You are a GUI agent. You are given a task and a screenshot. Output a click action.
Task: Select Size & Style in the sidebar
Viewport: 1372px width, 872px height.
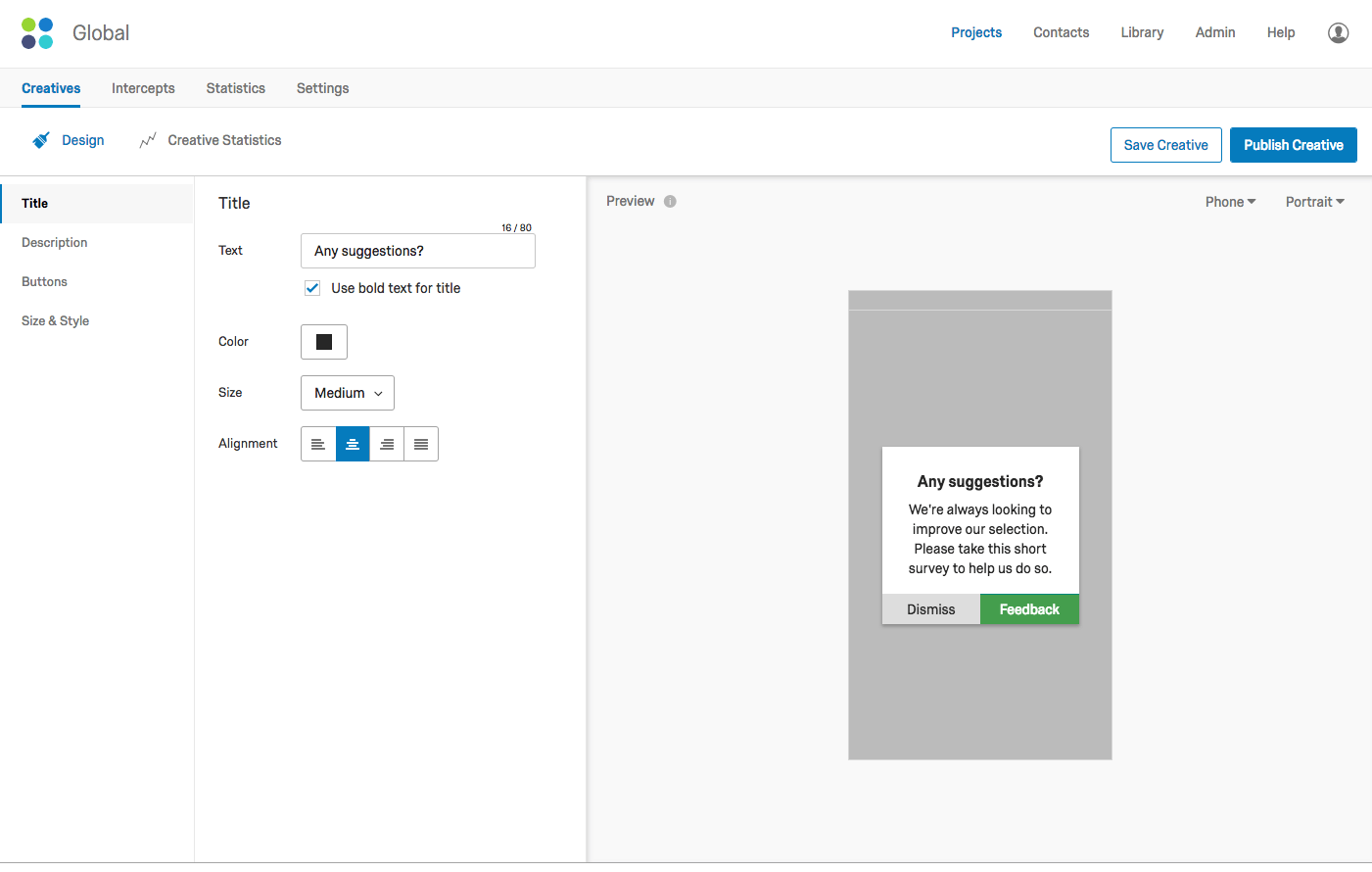(x=56, y=320)
